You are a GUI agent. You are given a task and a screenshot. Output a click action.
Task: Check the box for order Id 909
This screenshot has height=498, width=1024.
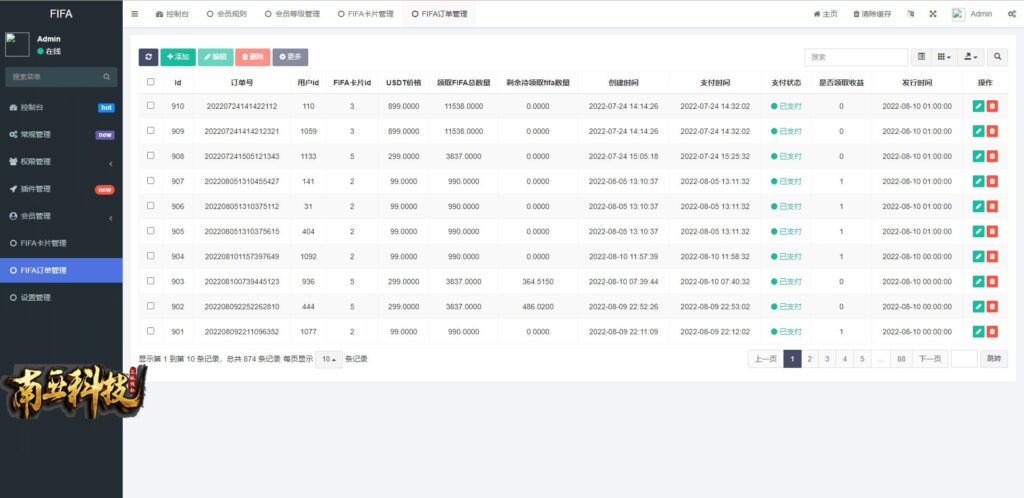pos(151,131)
